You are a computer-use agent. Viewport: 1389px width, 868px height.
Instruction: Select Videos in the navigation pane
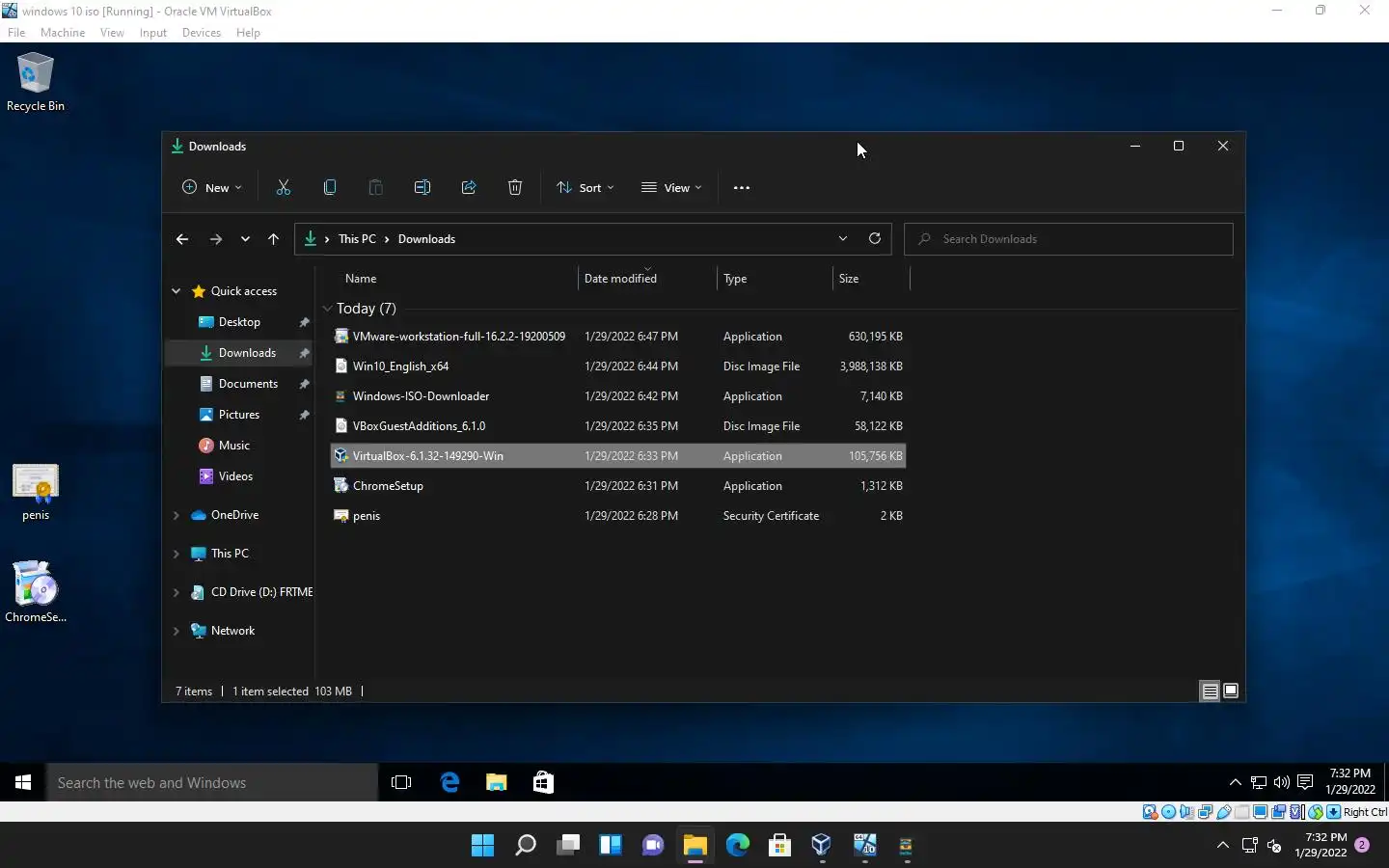point(235,476)
